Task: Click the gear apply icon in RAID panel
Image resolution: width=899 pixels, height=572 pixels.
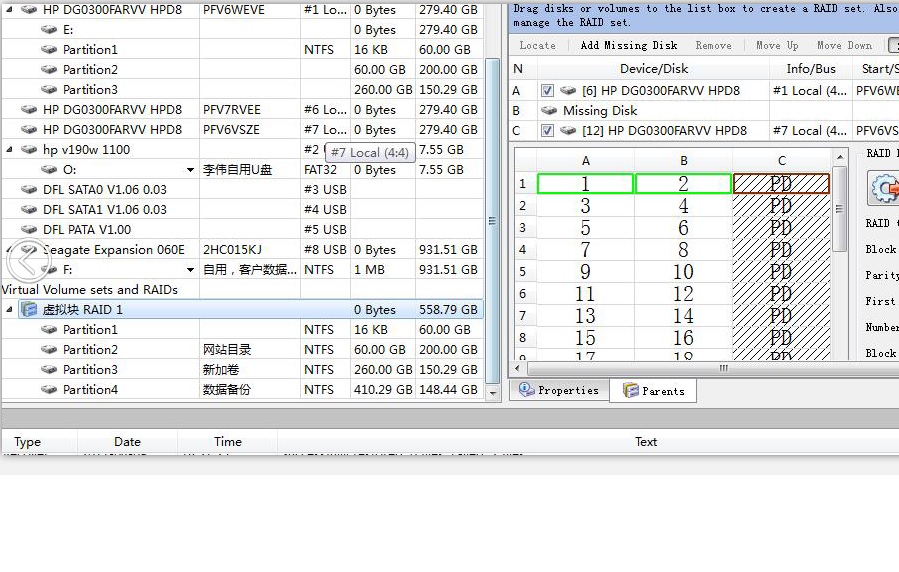Action: click(x=883, y=188)
